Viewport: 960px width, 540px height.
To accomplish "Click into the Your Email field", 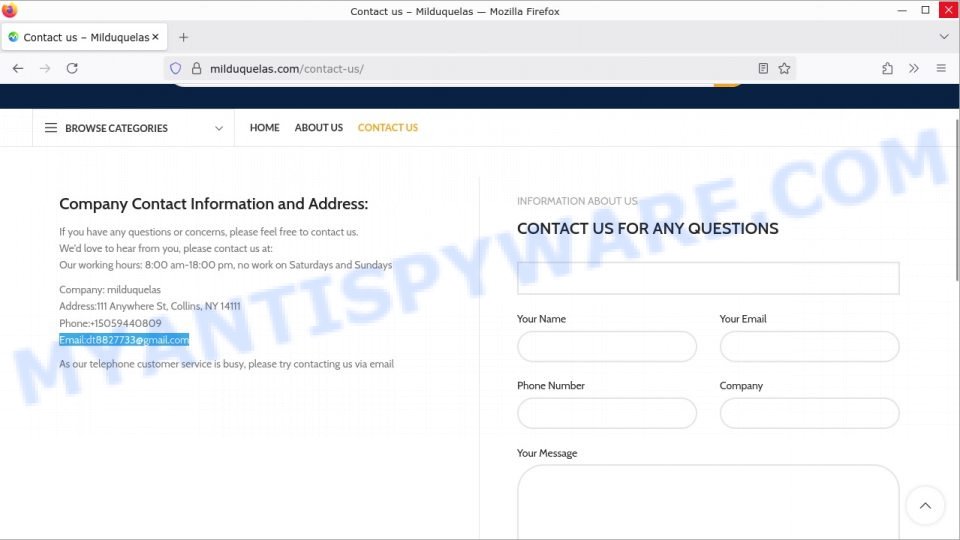I will (x=809, y=347).
